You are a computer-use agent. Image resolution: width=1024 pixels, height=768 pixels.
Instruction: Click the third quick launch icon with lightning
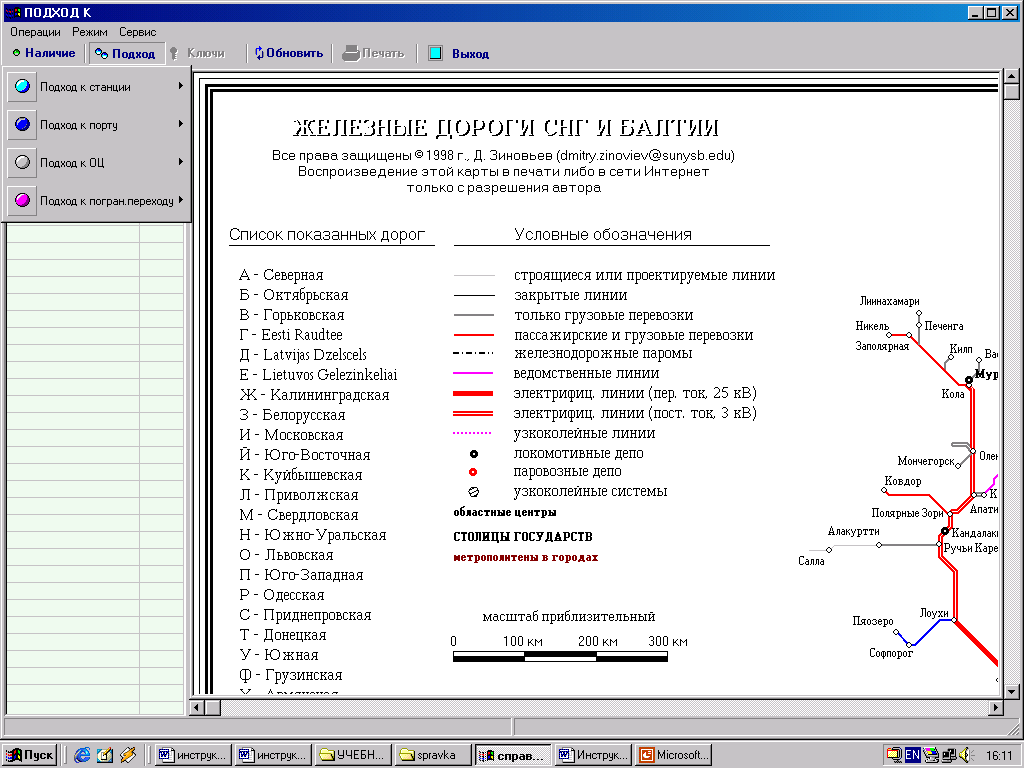pyautogui.click(x=127, y=755)
